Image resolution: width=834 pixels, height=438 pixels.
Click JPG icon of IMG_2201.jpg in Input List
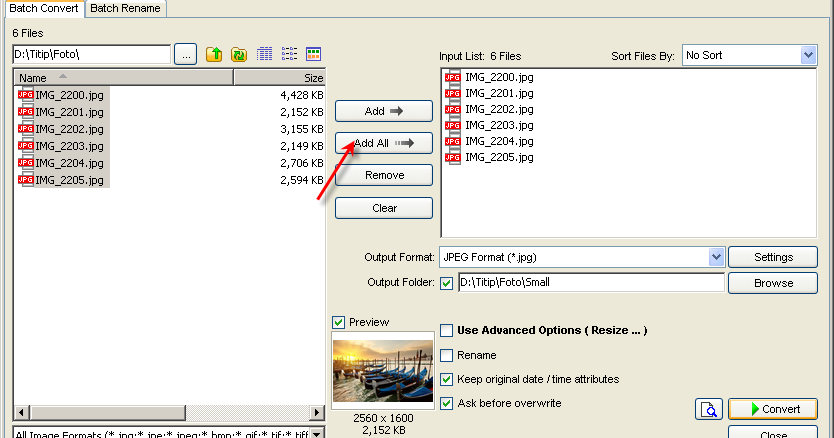[x=453, y=94]
